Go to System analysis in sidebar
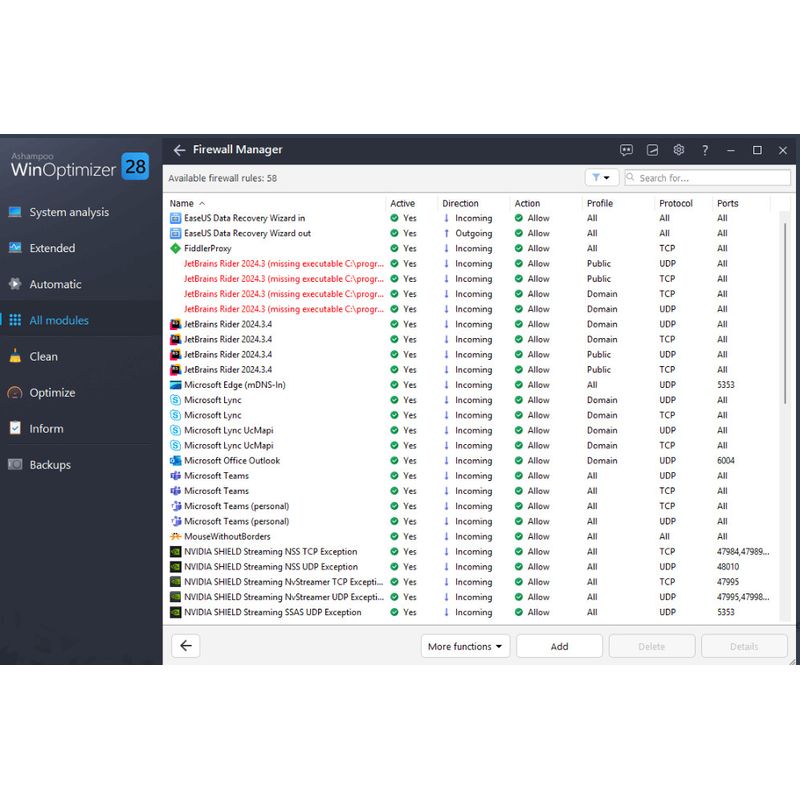This screenshot has width=800, height=800. coord(69,212)
